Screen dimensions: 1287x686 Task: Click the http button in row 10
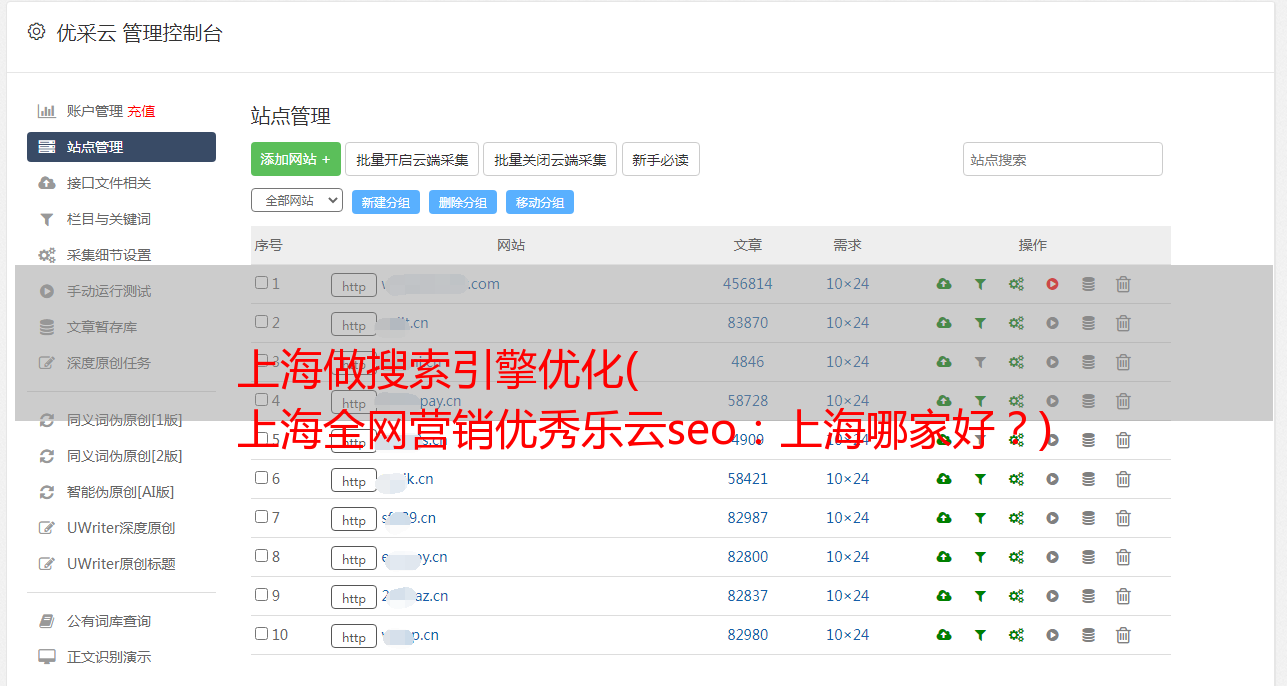(x=354, y=636)
